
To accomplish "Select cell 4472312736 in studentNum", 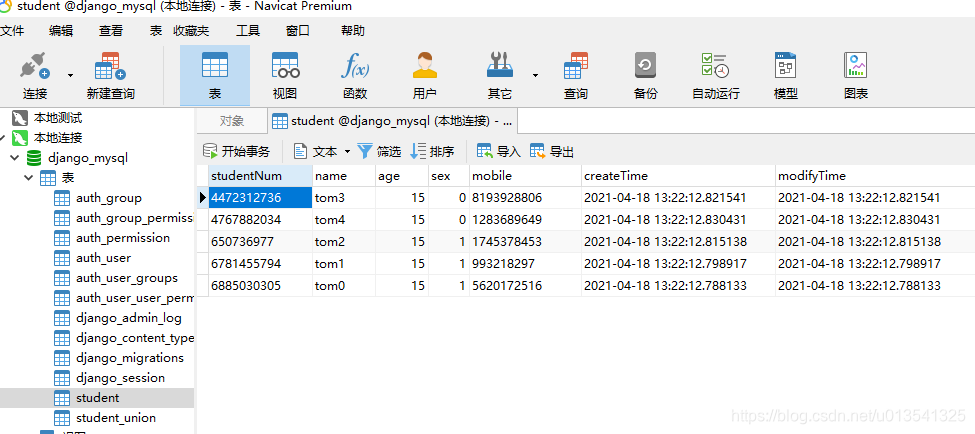I will pos(260,198).
